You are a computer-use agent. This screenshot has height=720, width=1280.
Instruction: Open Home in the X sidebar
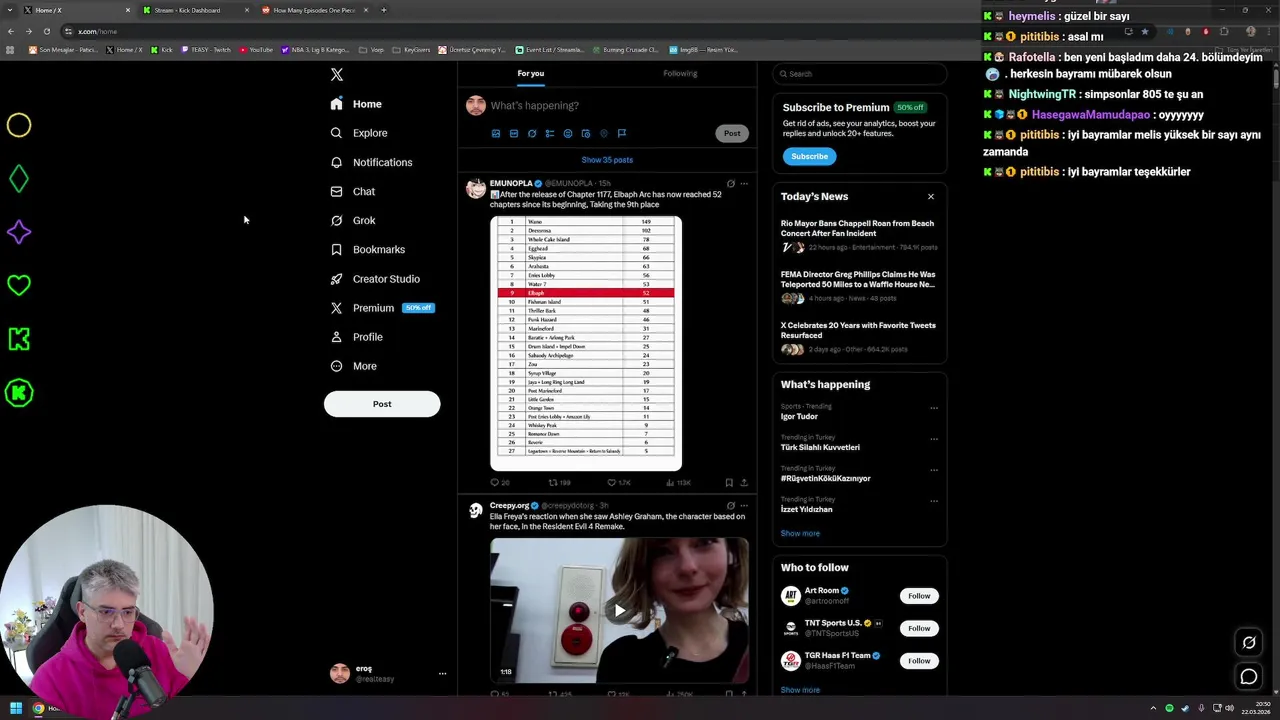357,104
